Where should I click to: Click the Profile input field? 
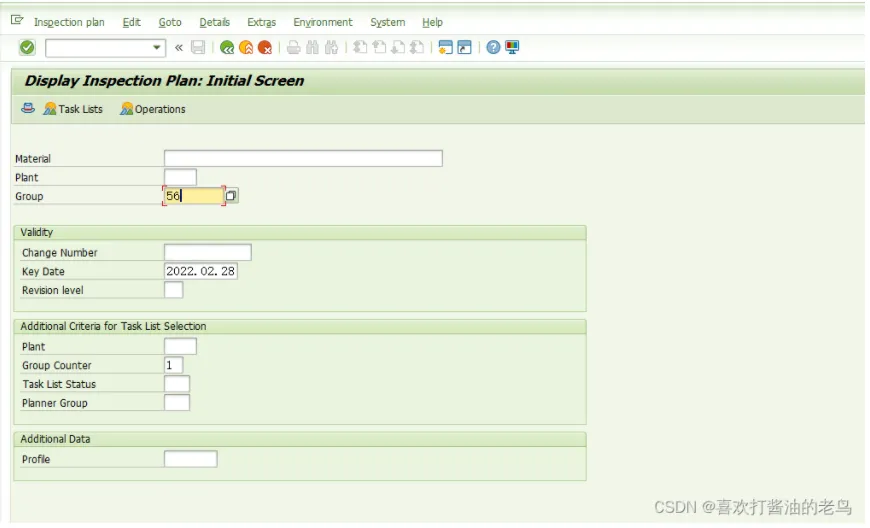(191, 459)
